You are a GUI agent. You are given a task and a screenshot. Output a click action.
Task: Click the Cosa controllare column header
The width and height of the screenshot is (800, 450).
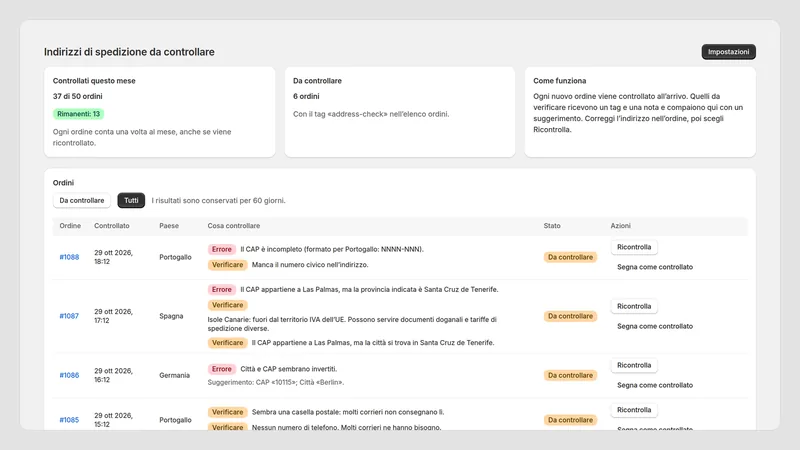[234, 226]
